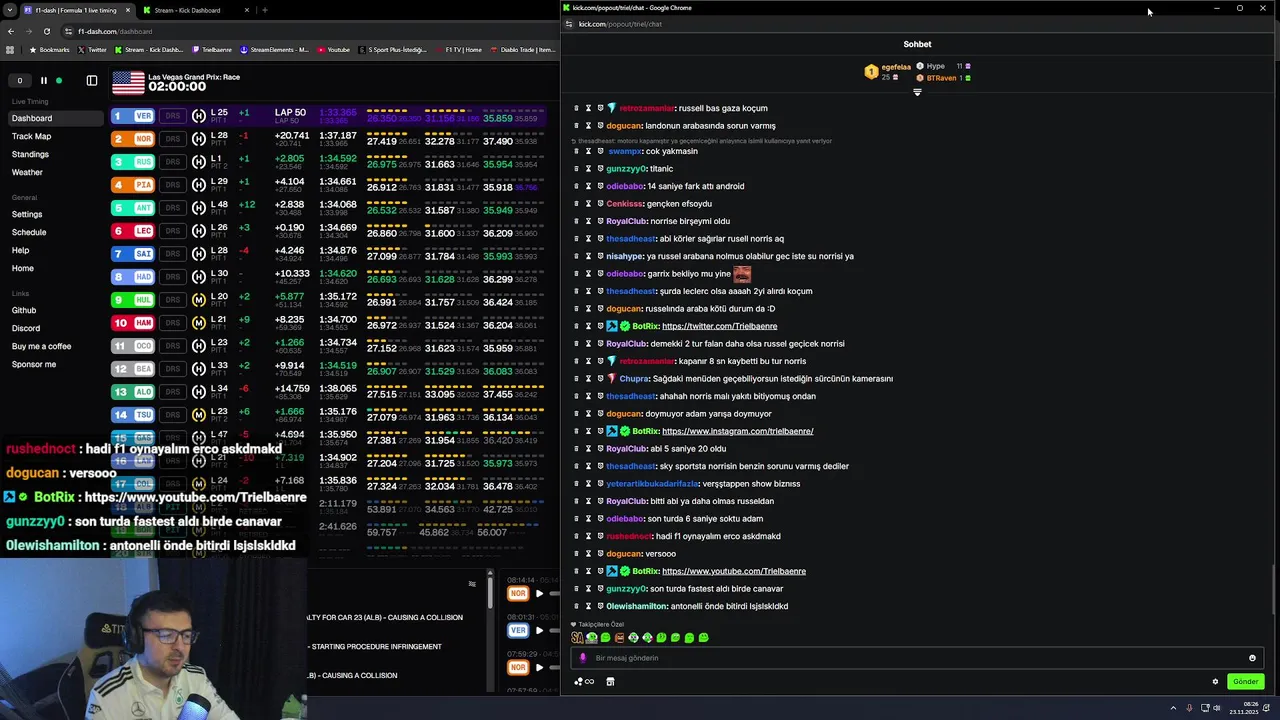Open the Trielbaenre Twitch bookmark
The width and height of the screenshot is (1280, 720).
click(212, 49)
